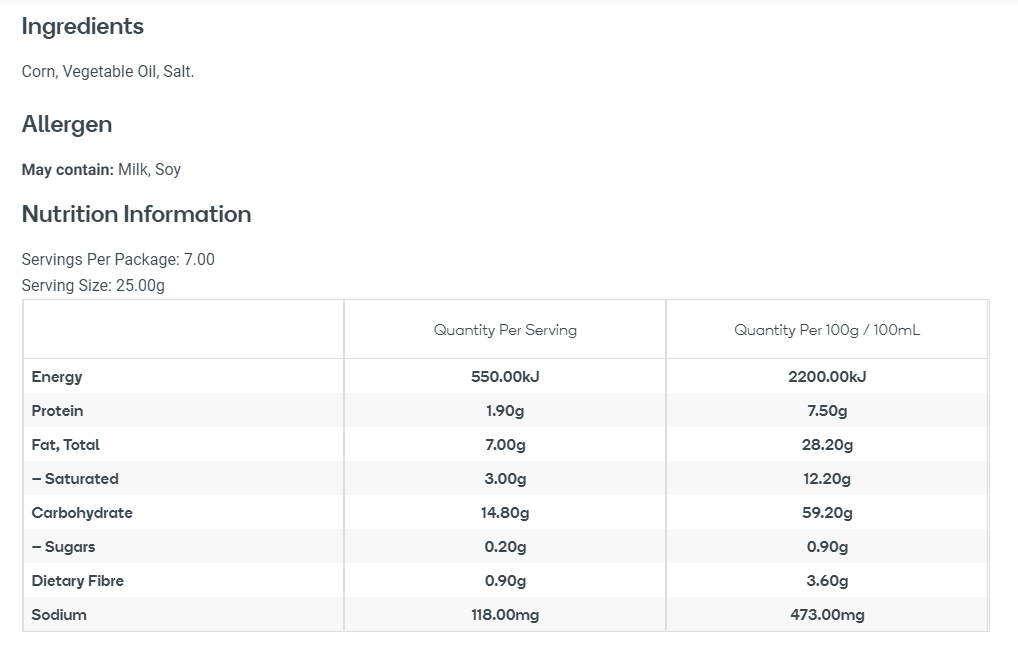Click the Quantity Per 100g / 100mL header
The width and height of the screenshot is (1018, 646).
pos(827,330)
